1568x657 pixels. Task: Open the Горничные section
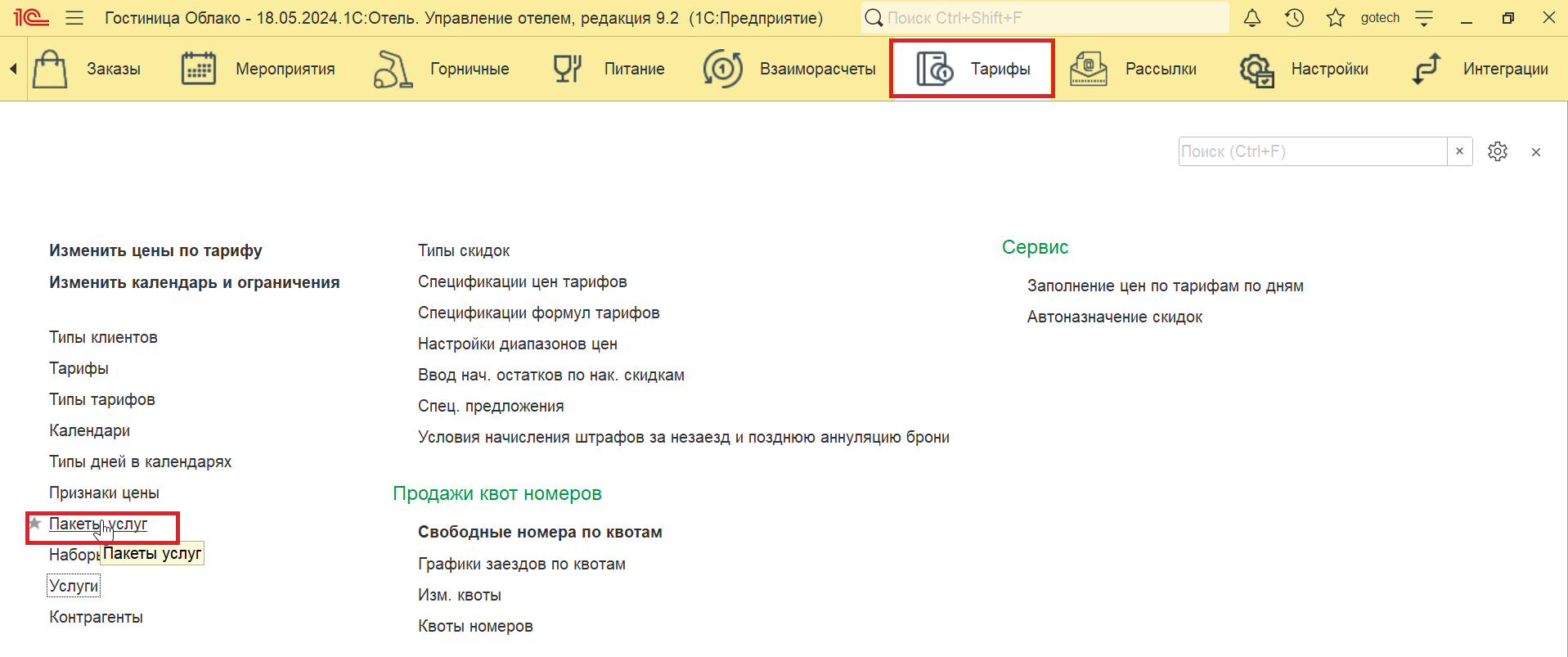470,69
